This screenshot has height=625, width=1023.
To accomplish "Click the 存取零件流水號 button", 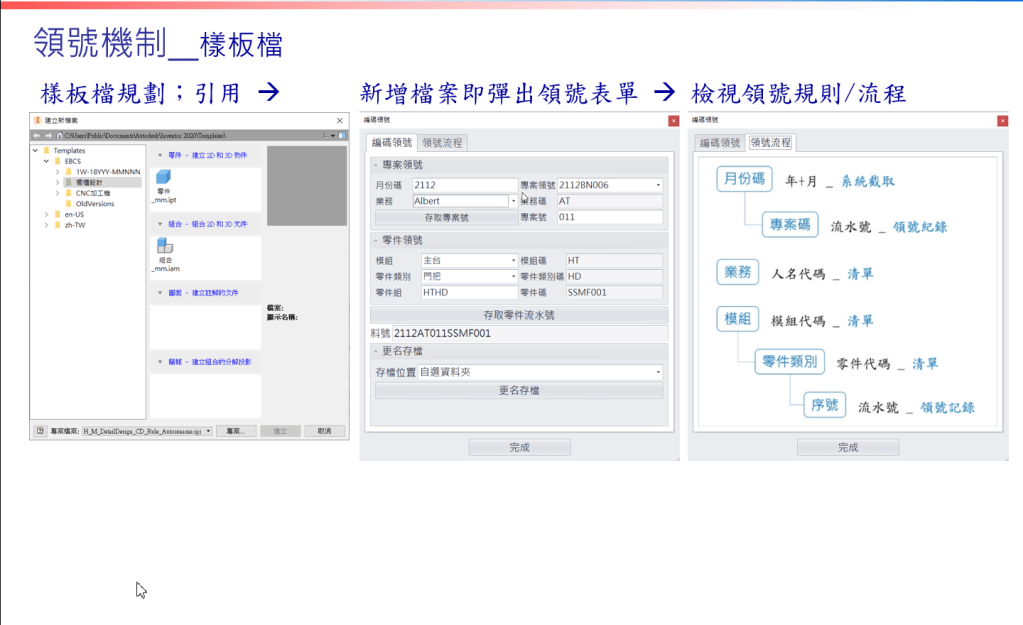I will point(518,314).
